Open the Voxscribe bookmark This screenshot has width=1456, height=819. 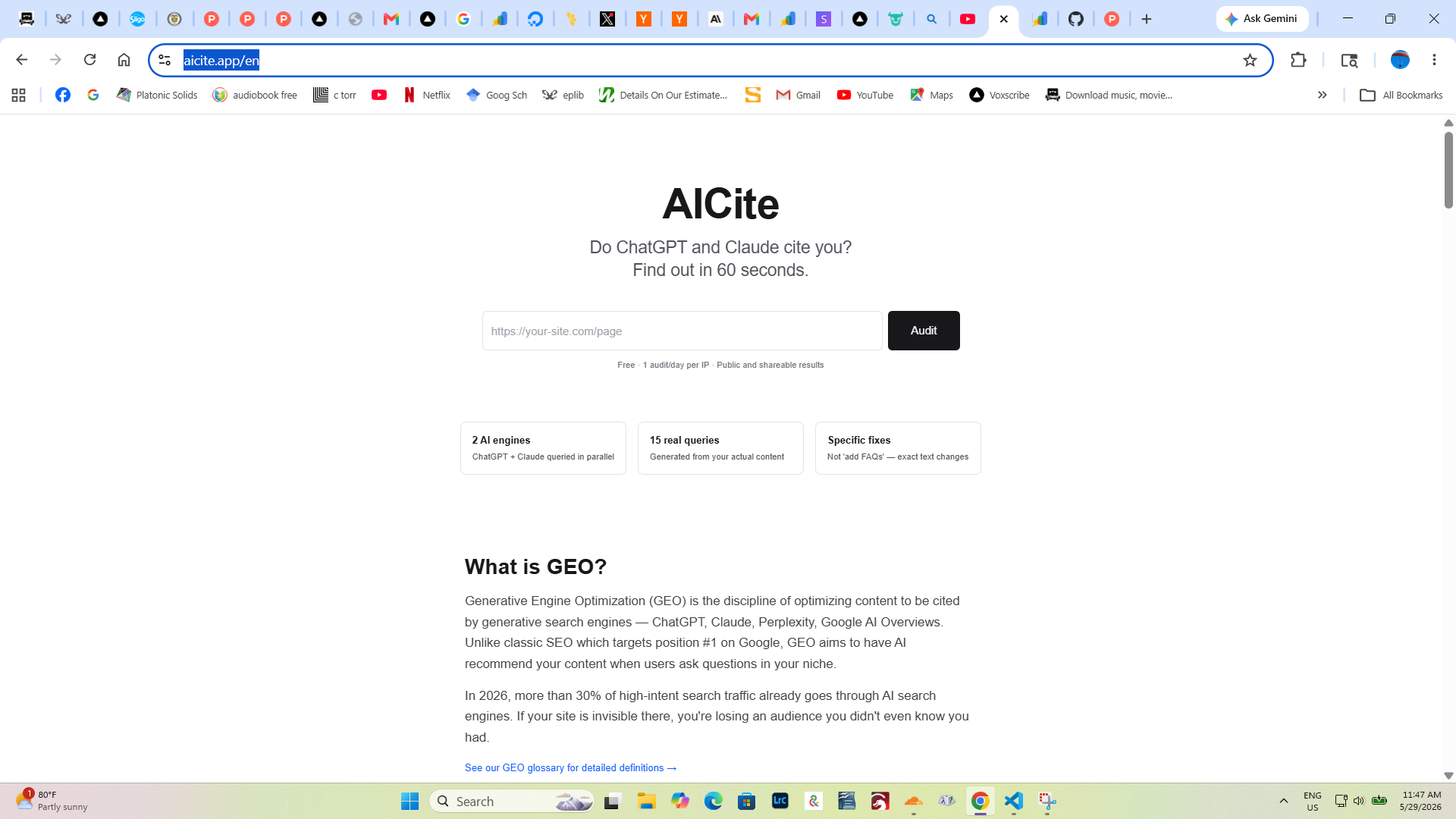[999, 95]
